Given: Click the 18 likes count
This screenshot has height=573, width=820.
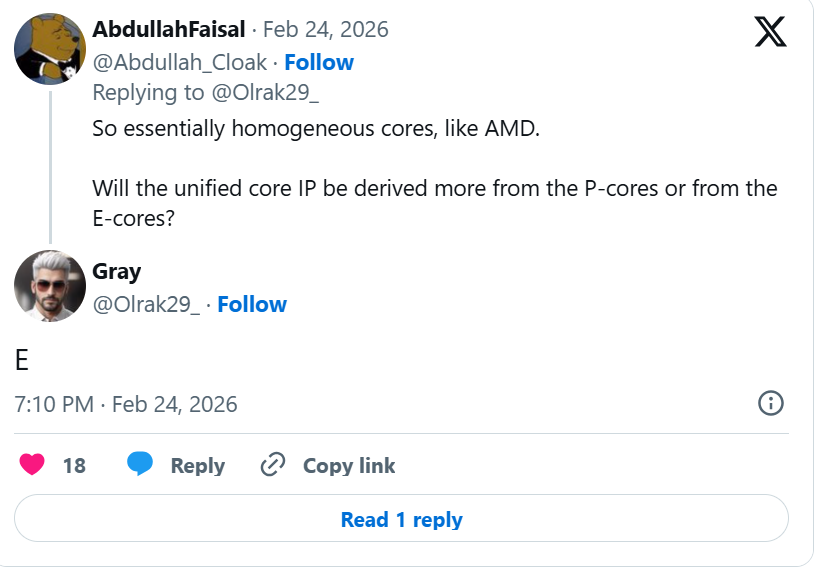Looking at the screenshot, I should point(74,466).
